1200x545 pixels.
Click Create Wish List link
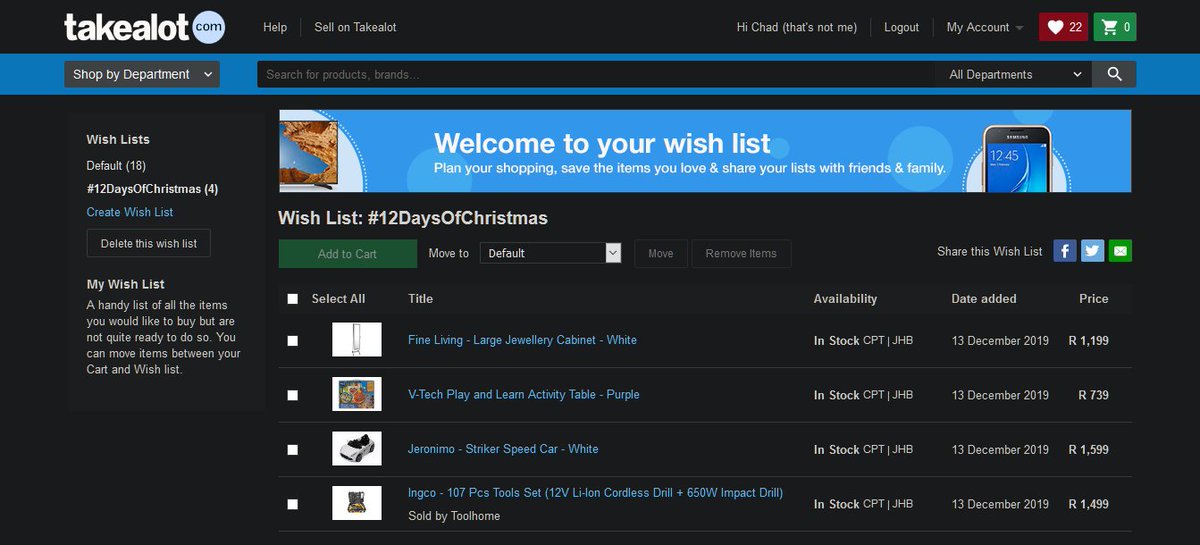130,212
